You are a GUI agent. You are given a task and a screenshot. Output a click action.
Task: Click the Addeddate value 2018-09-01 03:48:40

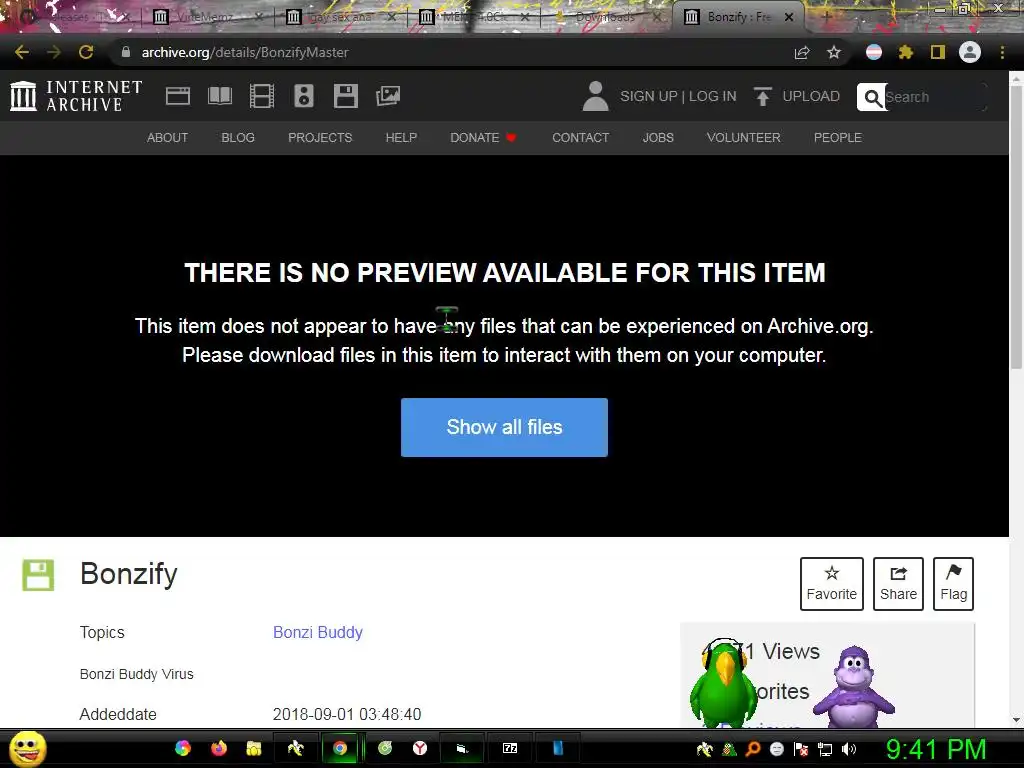(347, 714)
